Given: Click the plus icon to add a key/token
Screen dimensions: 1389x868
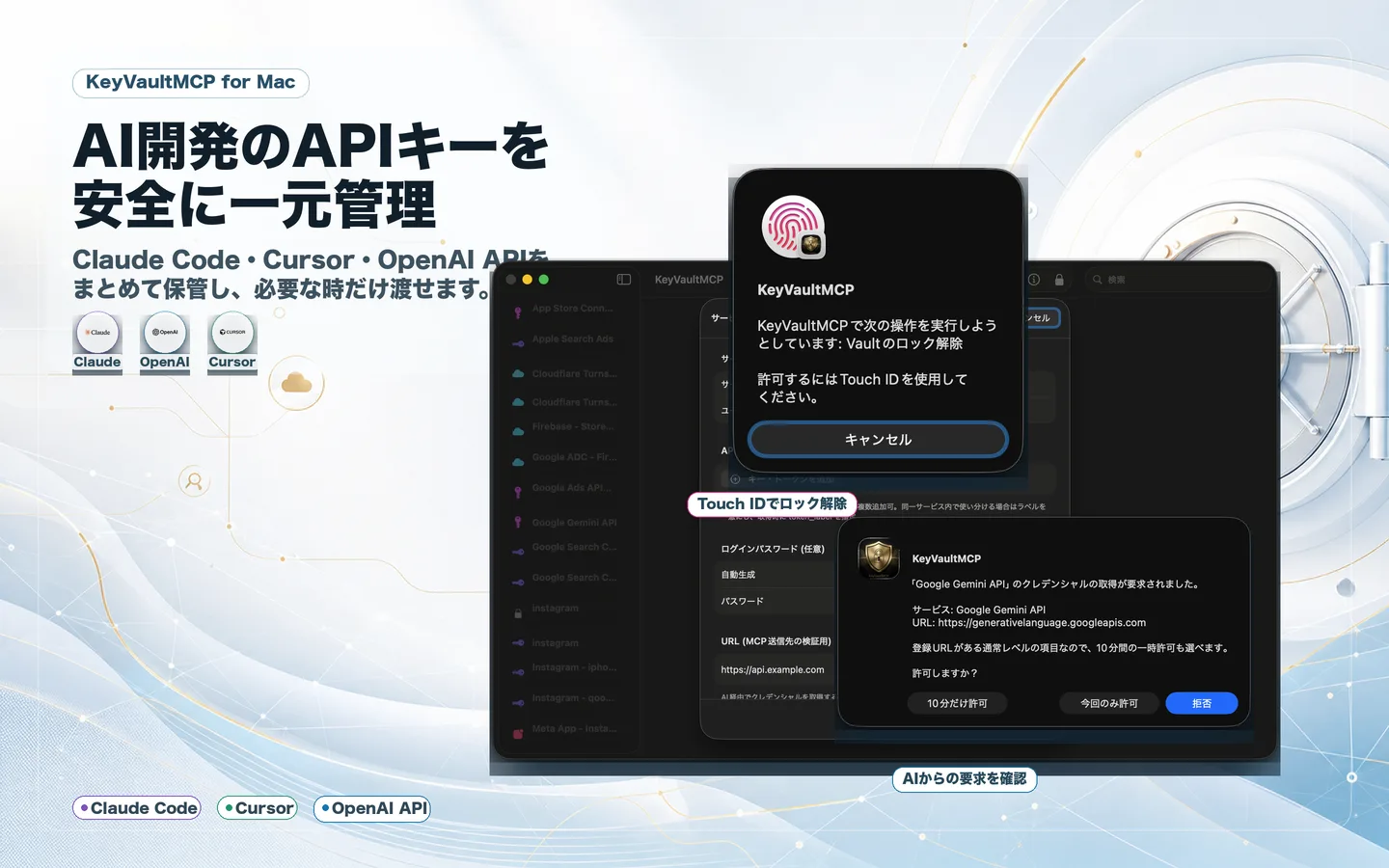Looking at the screenshot, I should (x=735, y=479).
